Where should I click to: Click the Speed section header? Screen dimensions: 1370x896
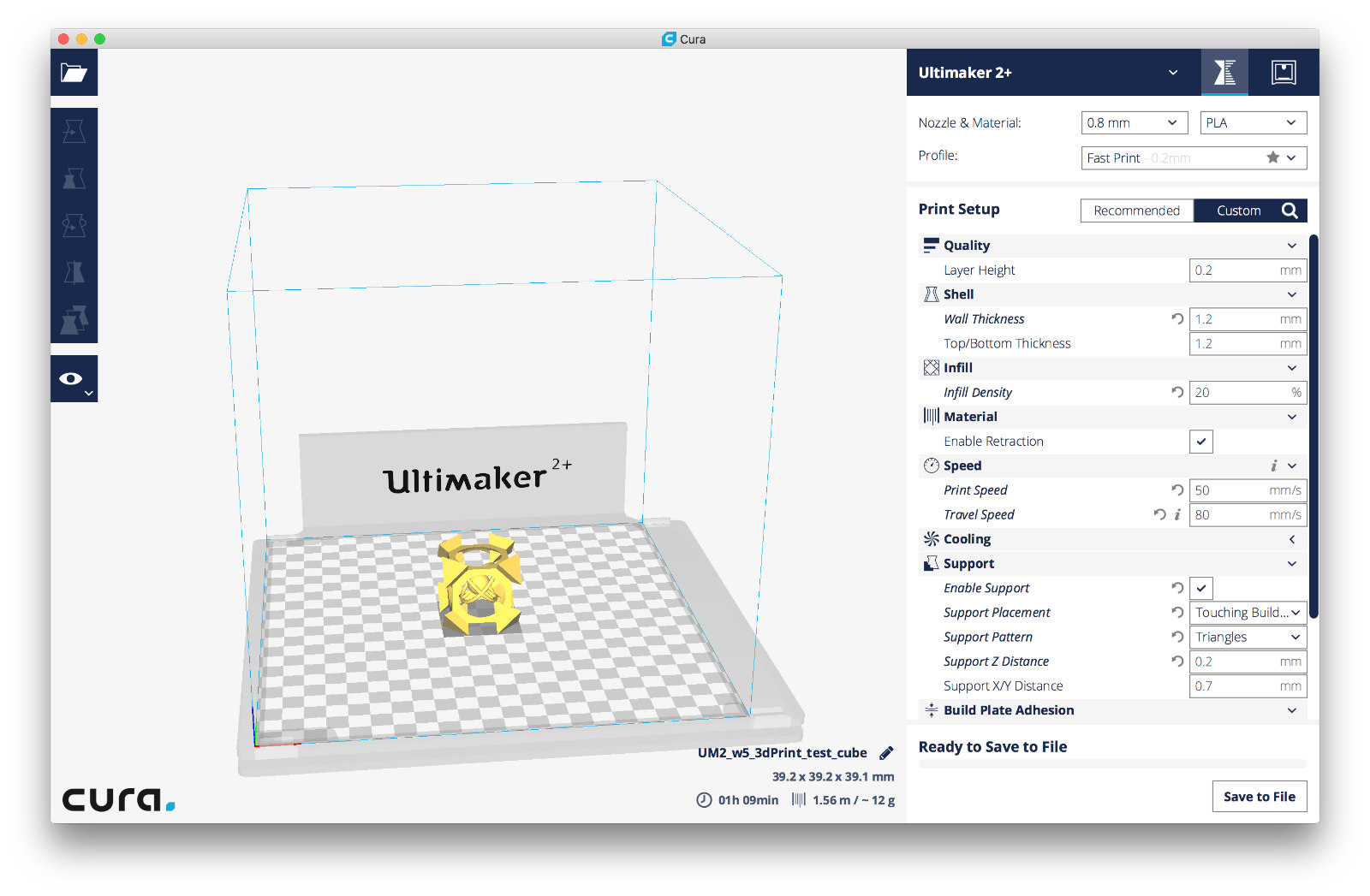tap(1113, 466)
